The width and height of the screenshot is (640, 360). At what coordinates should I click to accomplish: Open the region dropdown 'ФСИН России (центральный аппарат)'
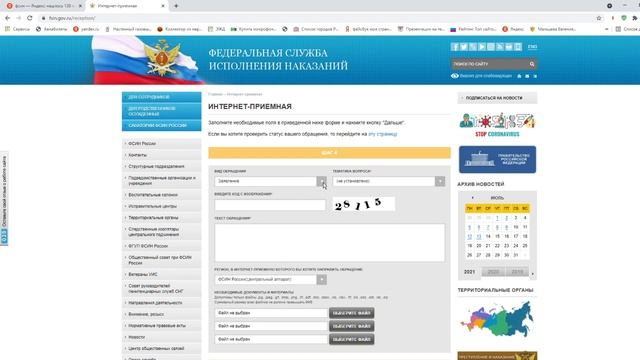(x=271, y=280)
